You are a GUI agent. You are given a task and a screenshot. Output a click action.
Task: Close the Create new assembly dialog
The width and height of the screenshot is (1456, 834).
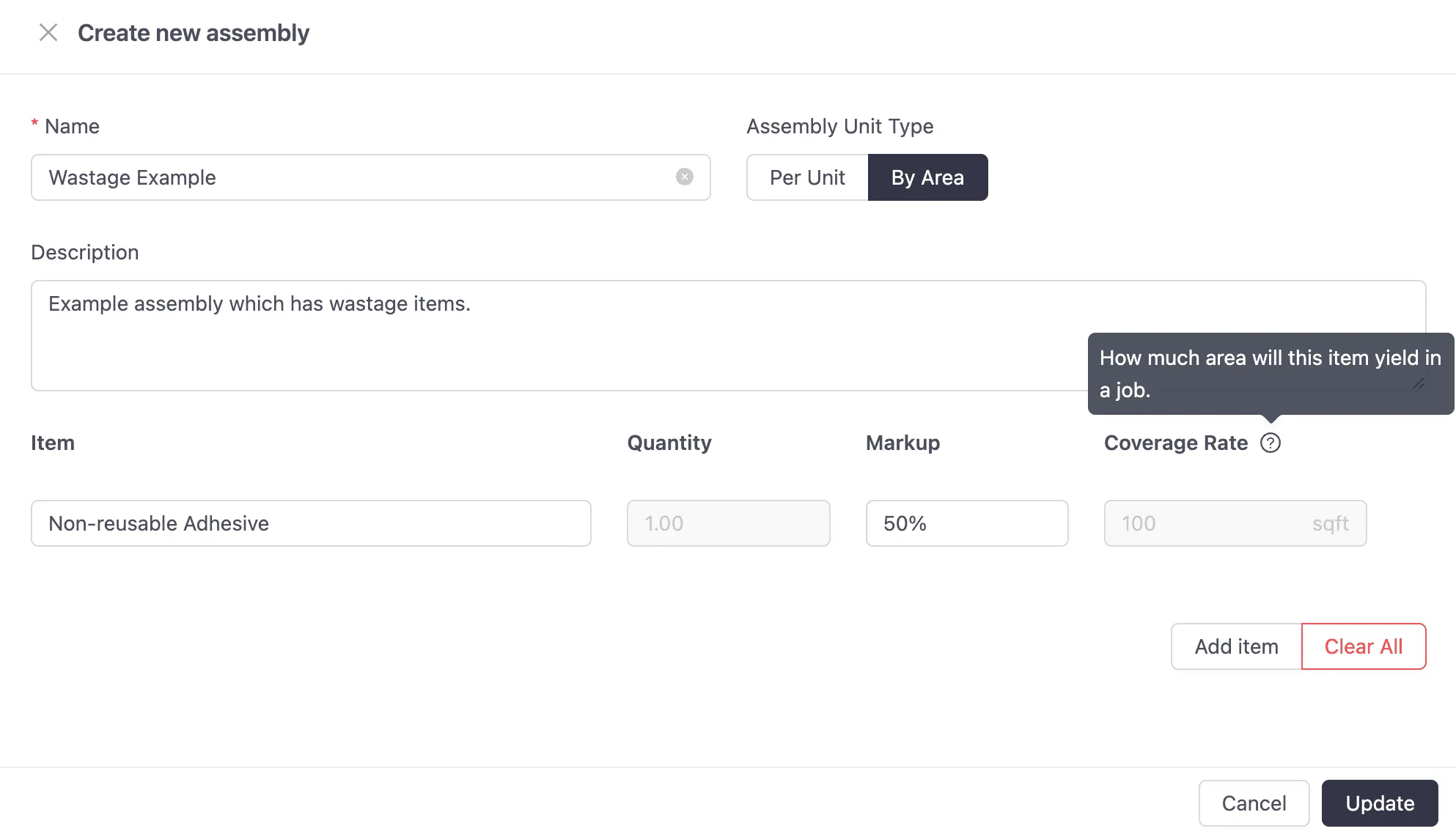pyautogui.click(x=48, y=33)
